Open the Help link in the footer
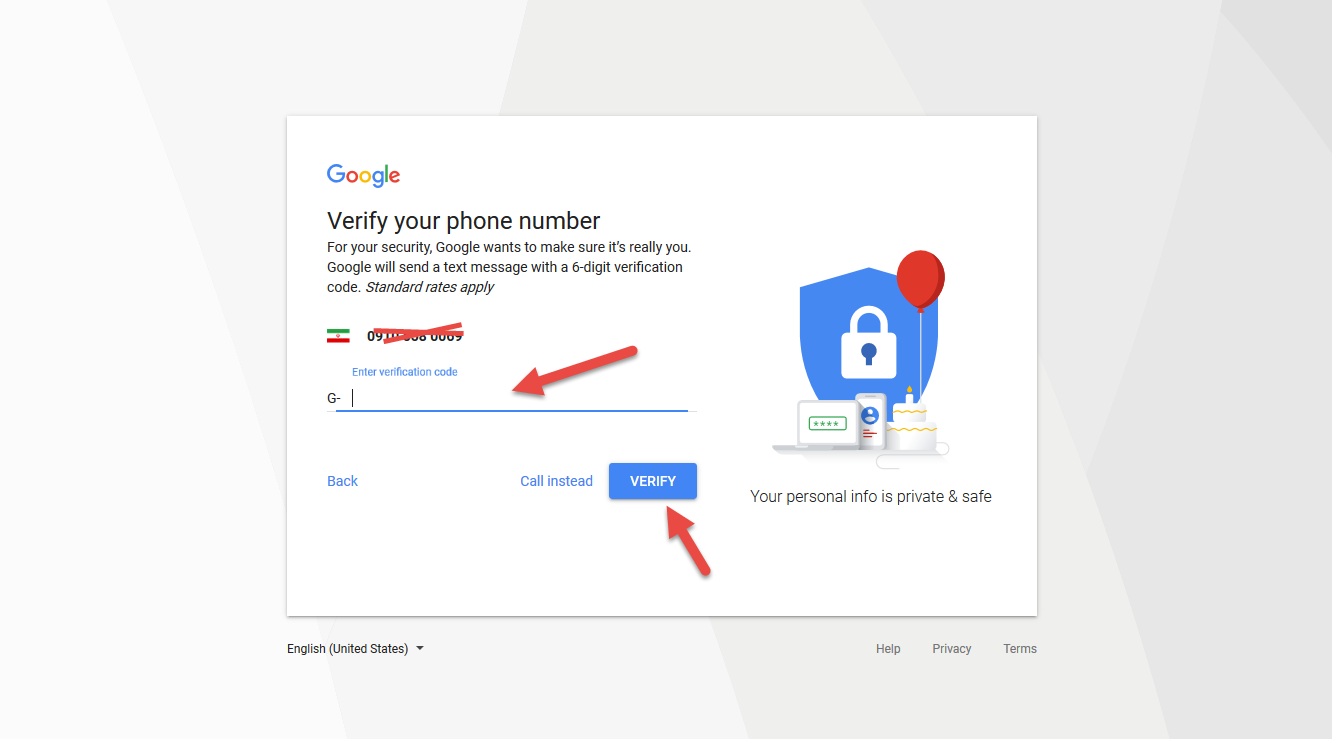The width and height of the screenshot is (1332, 739). 888,649
